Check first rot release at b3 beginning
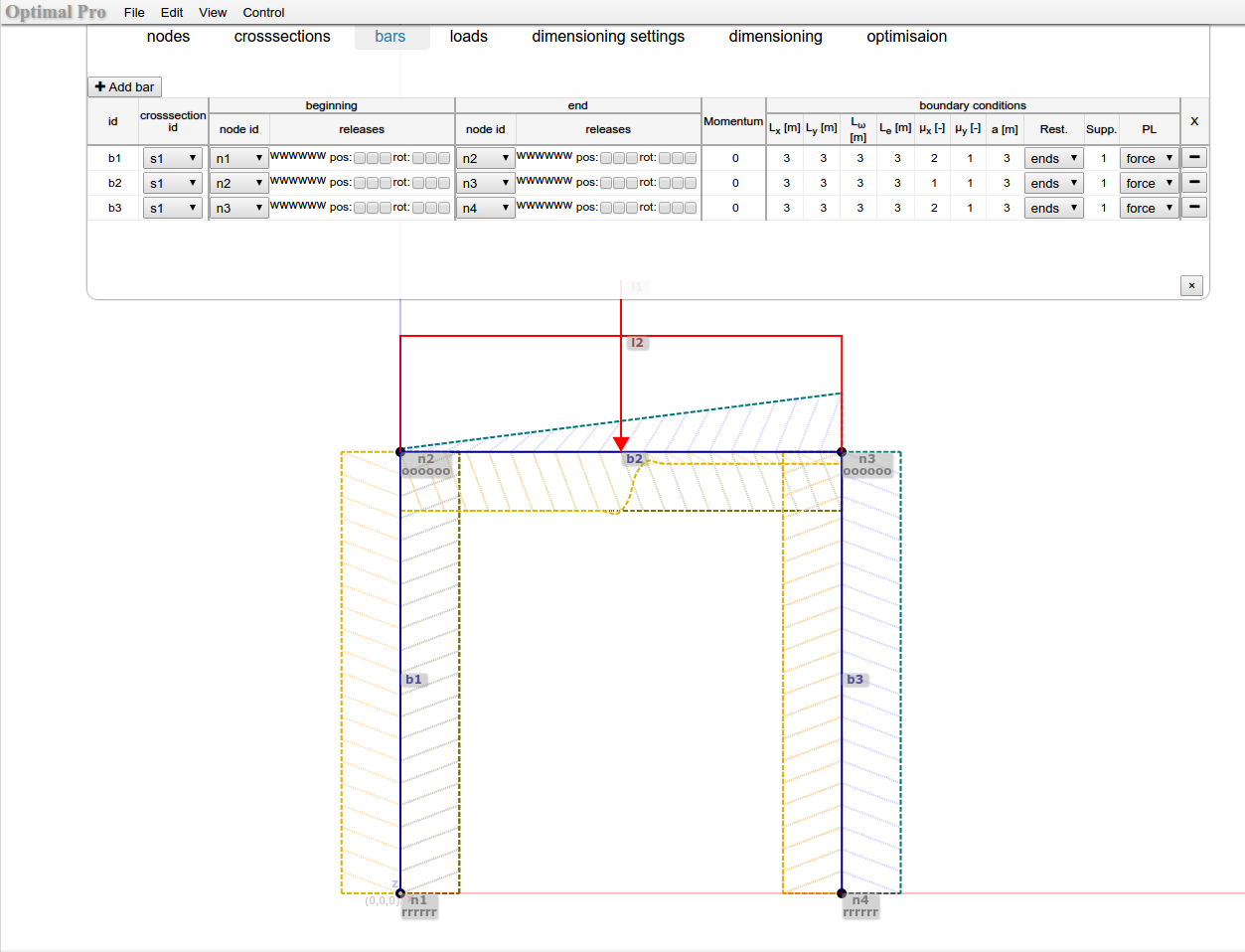The width and height of the screenshot is (1245, 952). pos(418,208)
